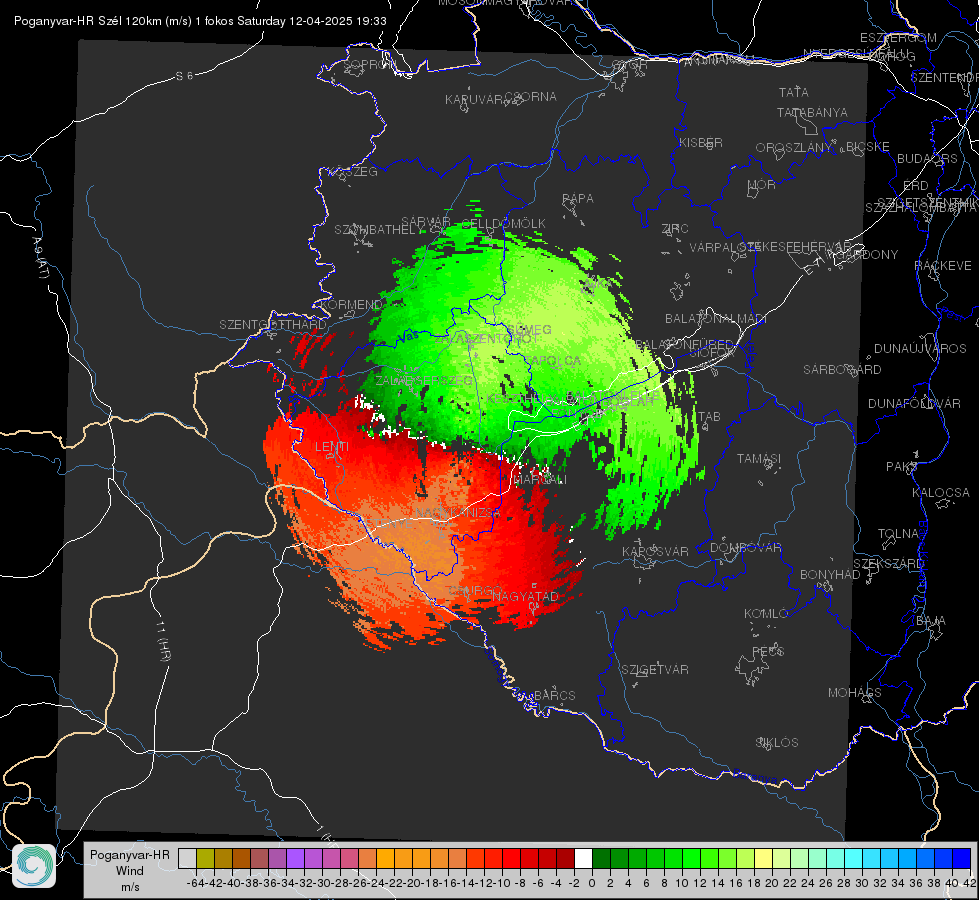
Task: Select the KISBER label
Action: (701, 142)
